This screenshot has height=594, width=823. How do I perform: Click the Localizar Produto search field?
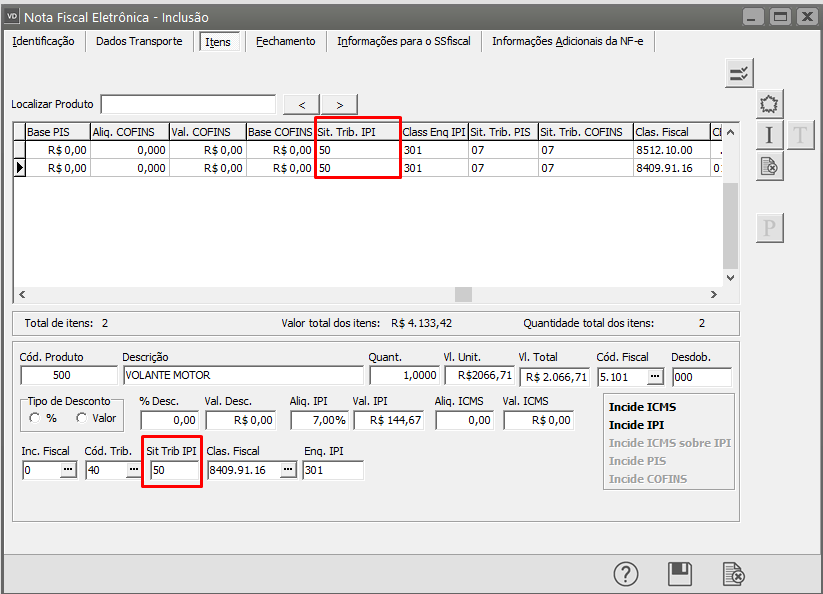pos(188,105)
